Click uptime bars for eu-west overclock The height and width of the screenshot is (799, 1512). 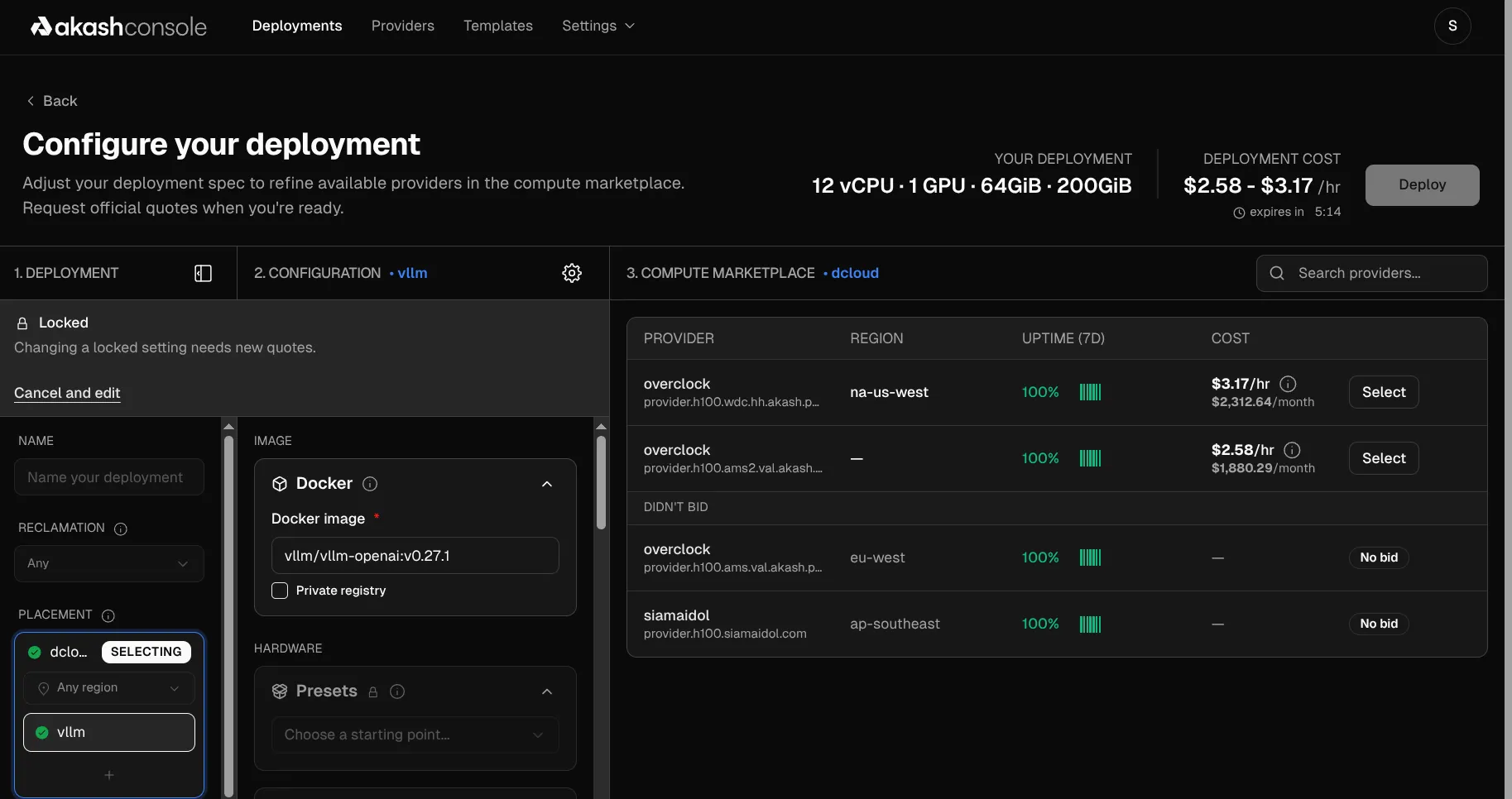click(1090, 557)
